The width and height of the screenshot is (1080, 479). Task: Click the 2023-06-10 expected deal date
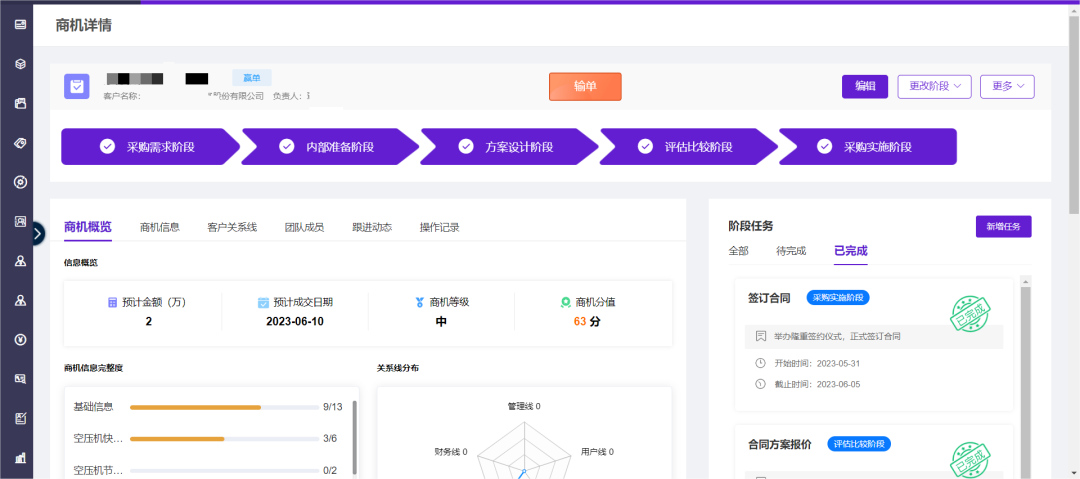(x=295, y=321)
